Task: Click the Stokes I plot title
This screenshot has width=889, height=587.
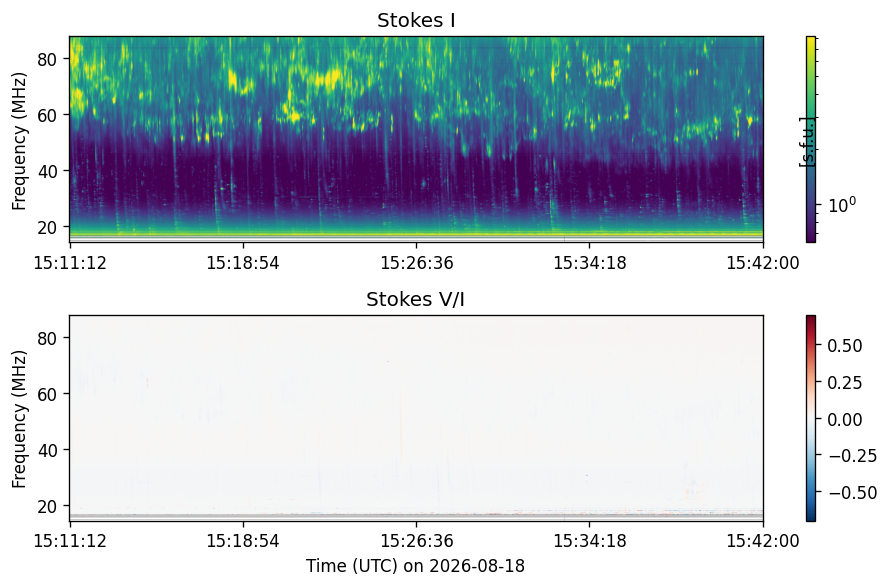Action: [x=416, y=20]
